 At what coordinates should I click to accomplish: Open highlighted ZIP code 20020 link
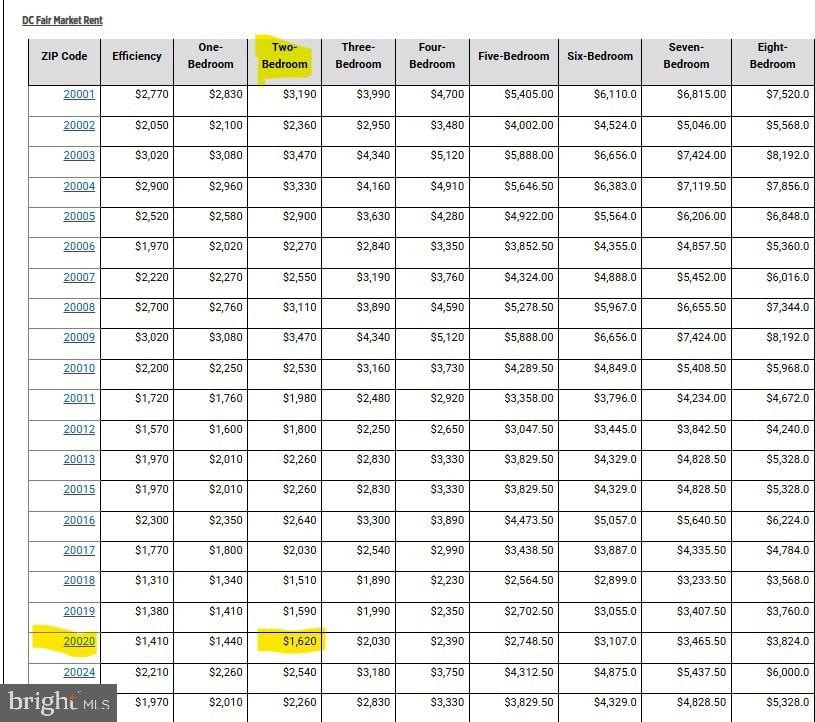coord(79,641)
